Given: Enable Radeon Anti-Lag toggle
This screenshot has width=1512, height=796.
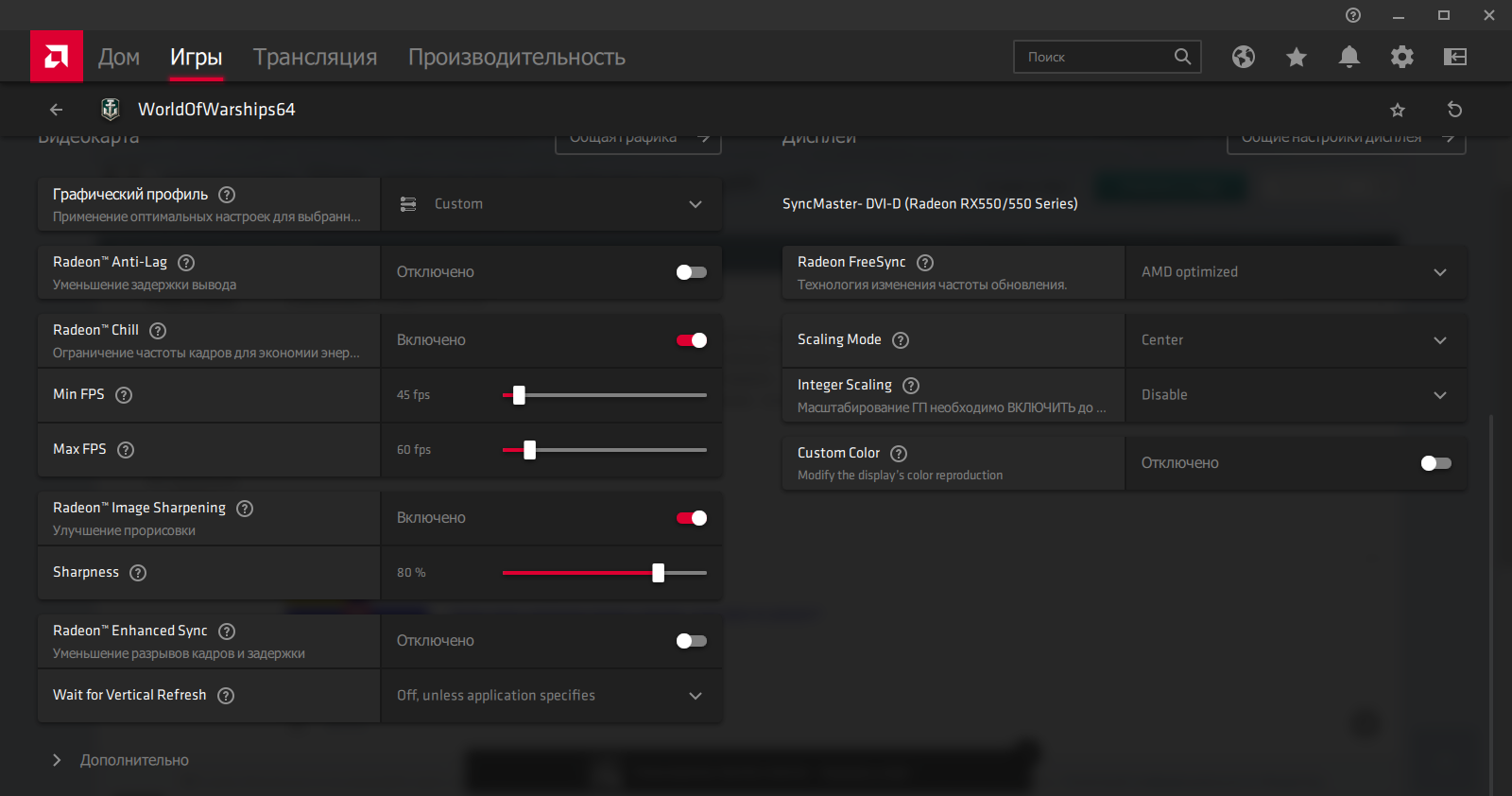Looking at the screenshot, I should (x=692, y=272).
